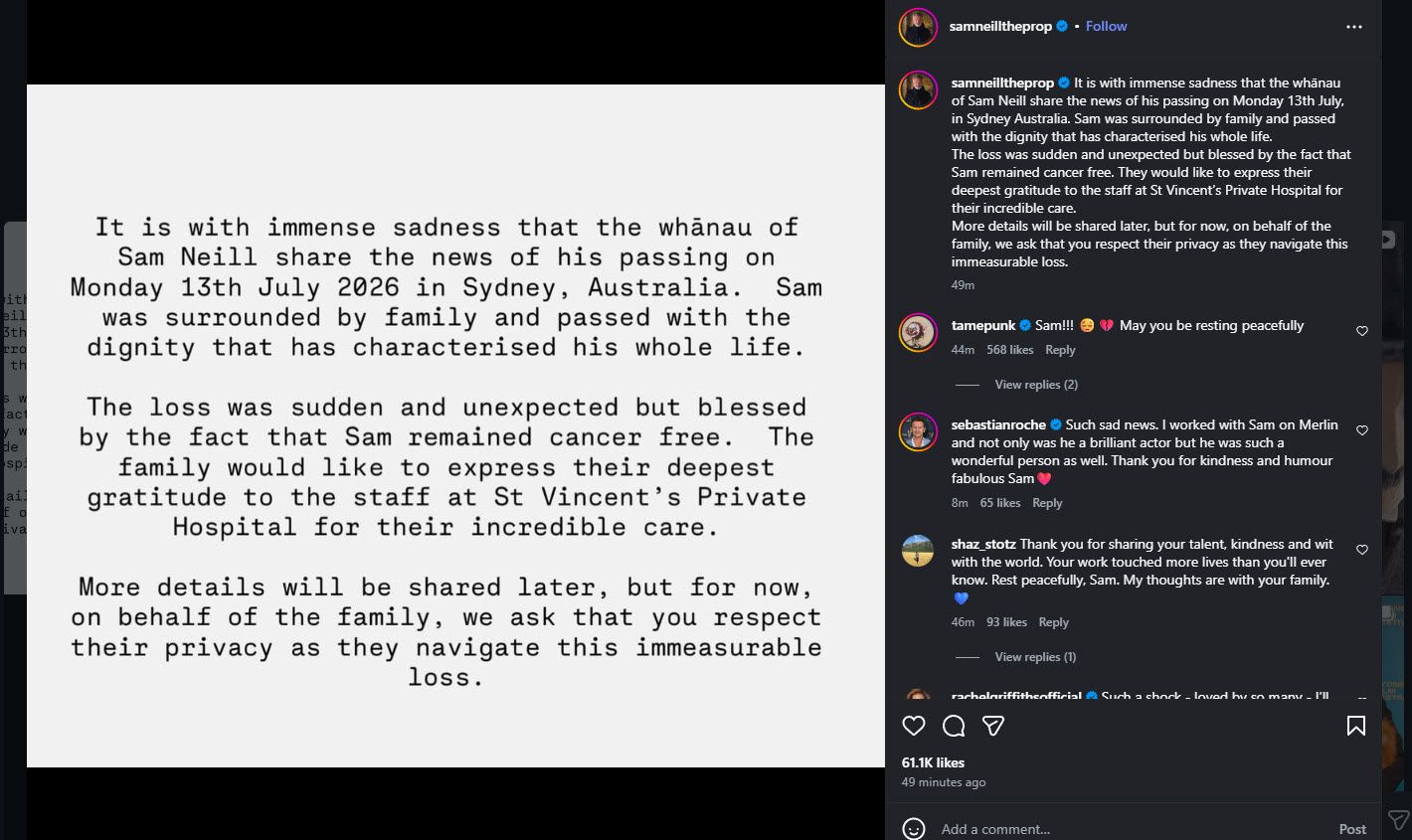
Task: Save post with bookmark icon
Action: [x=1355, y=726]
